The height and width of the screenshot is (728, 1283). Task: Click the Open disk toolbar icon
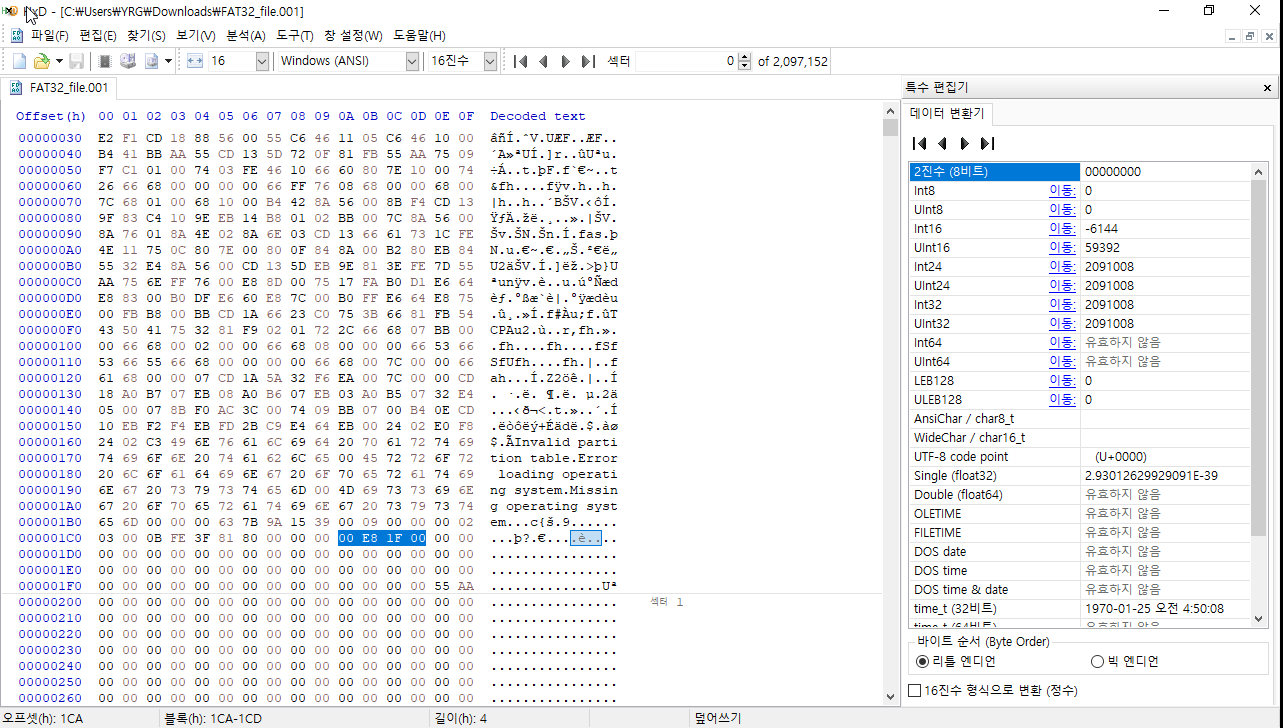pyautogui.click(x=128, y=61)
